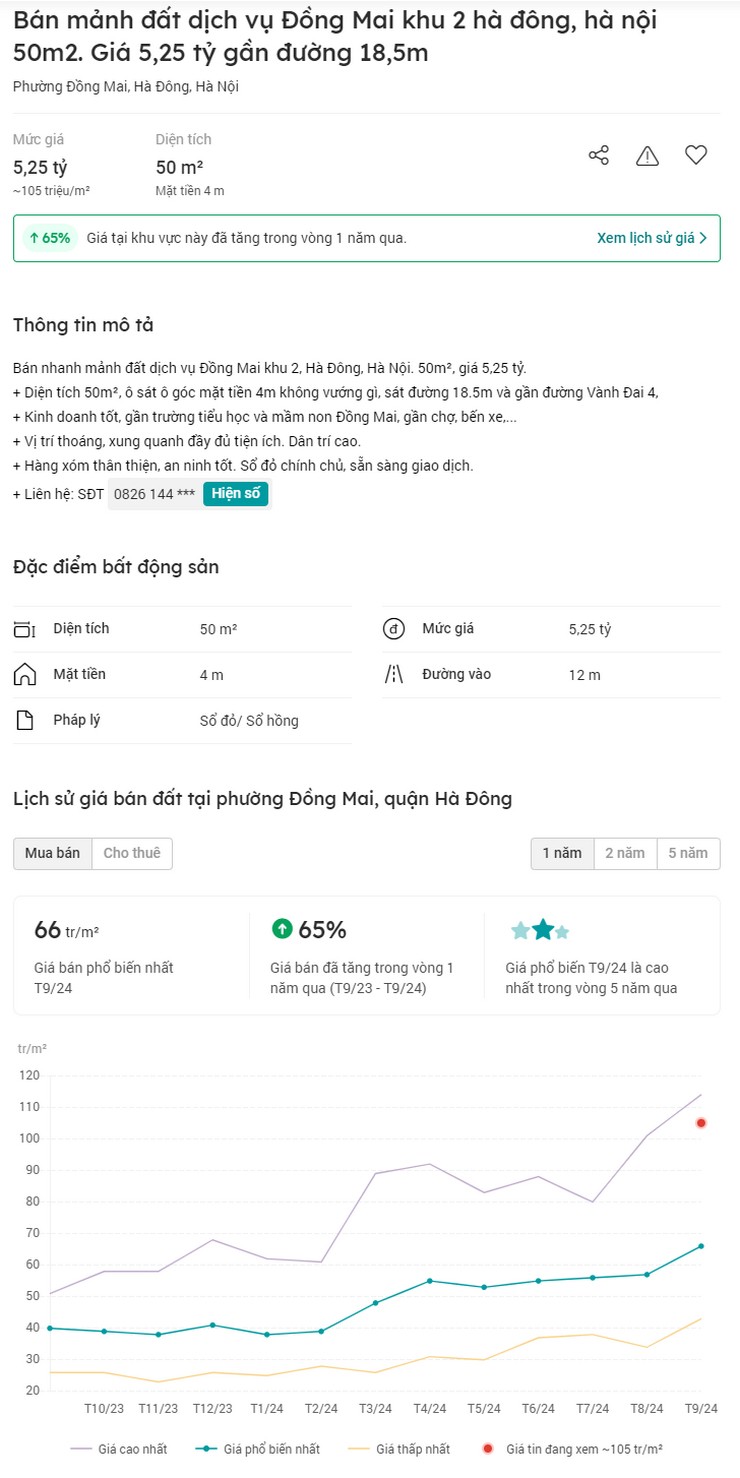740x1478 pixels.
Task: Select the Mua bán tab
Action: tap(52, 853)
